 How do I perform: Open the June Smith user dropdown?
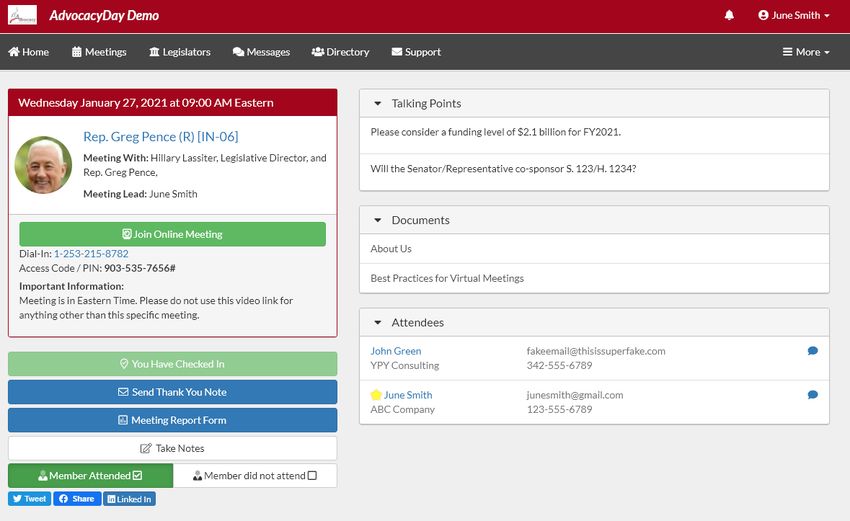(x=794, y=16)
